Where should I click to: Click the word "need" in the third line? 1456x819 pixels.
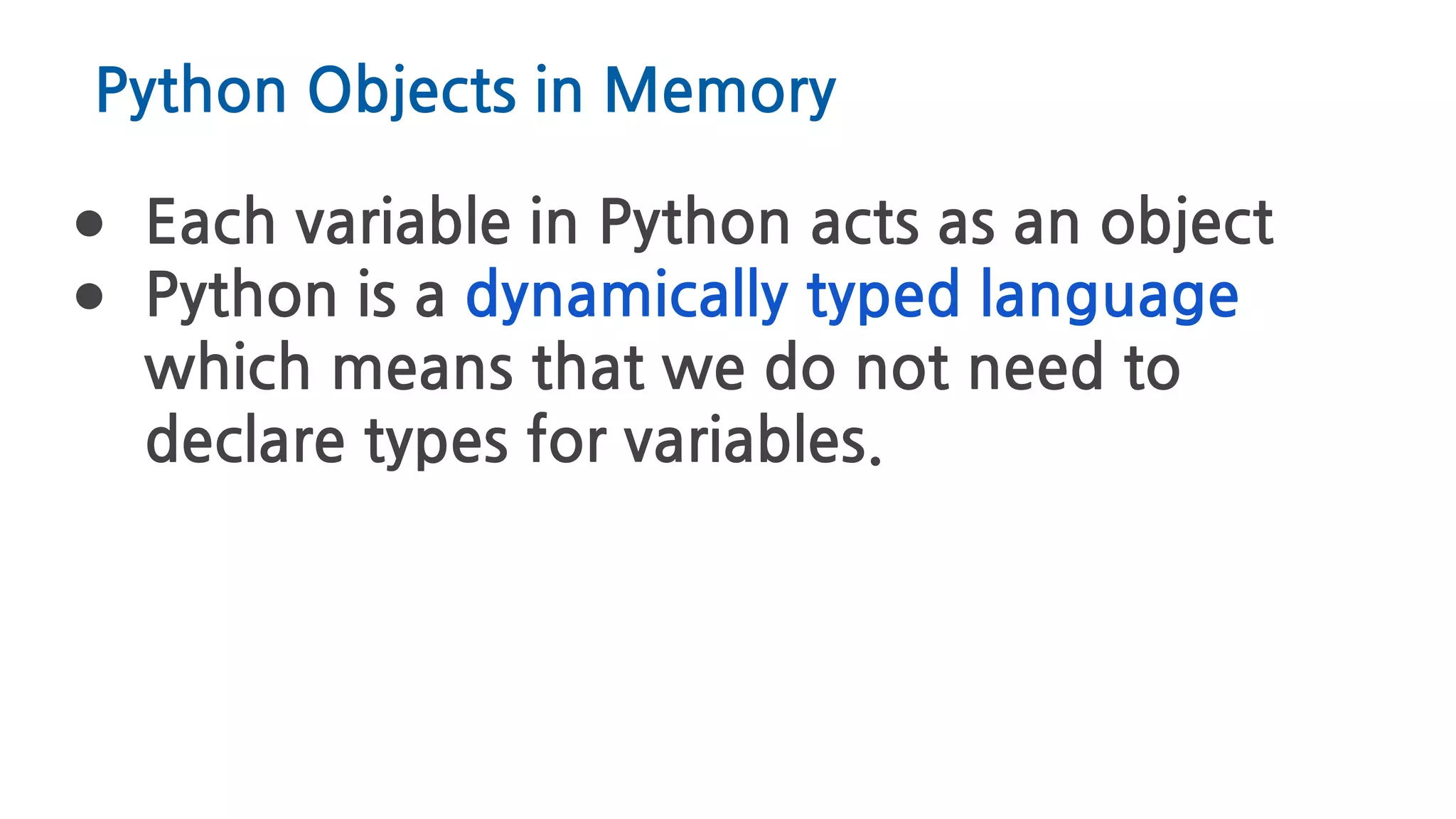click(1036, 368)
